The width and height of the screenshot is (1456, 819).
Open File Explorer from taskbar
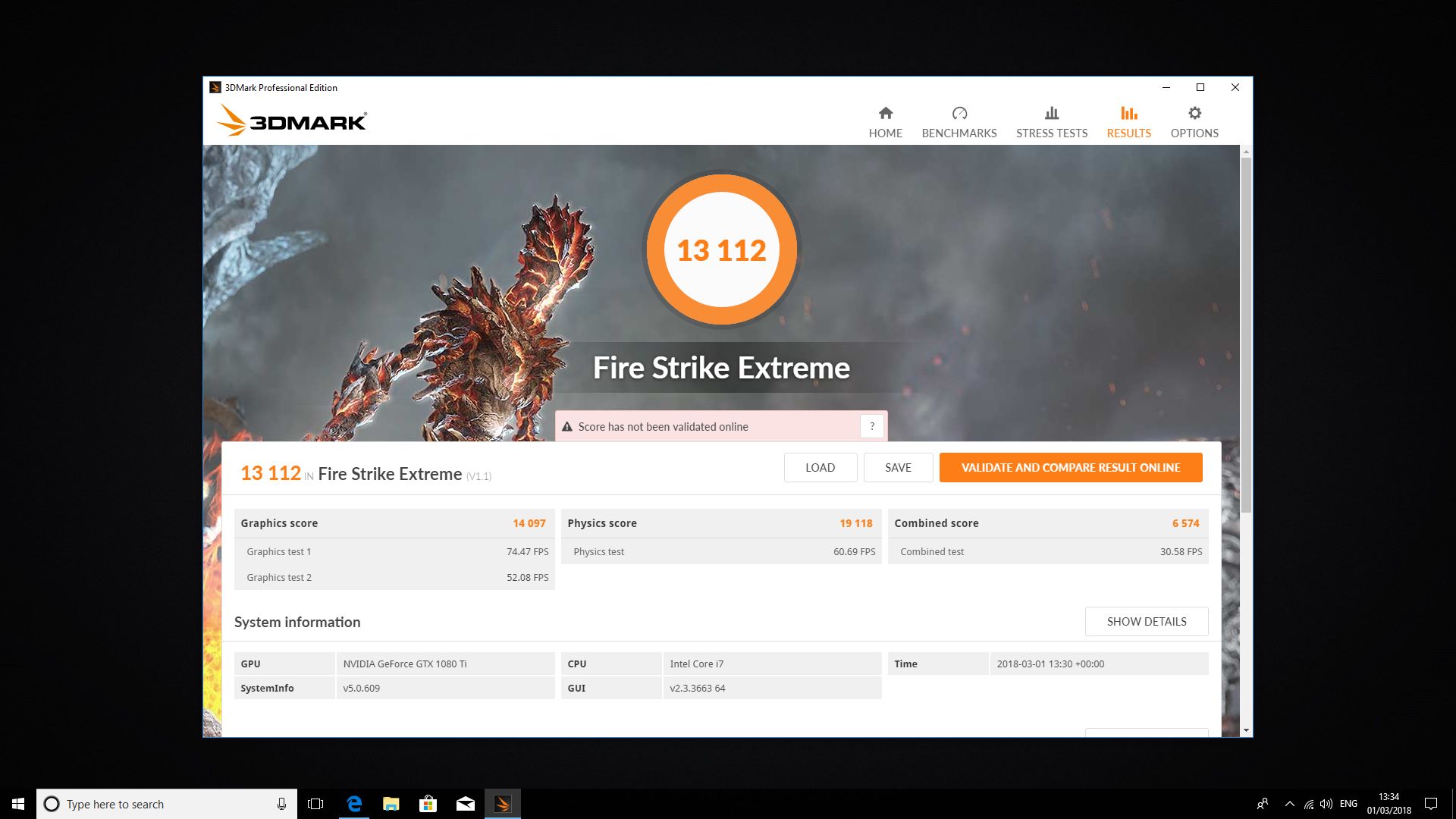point(391,804)
